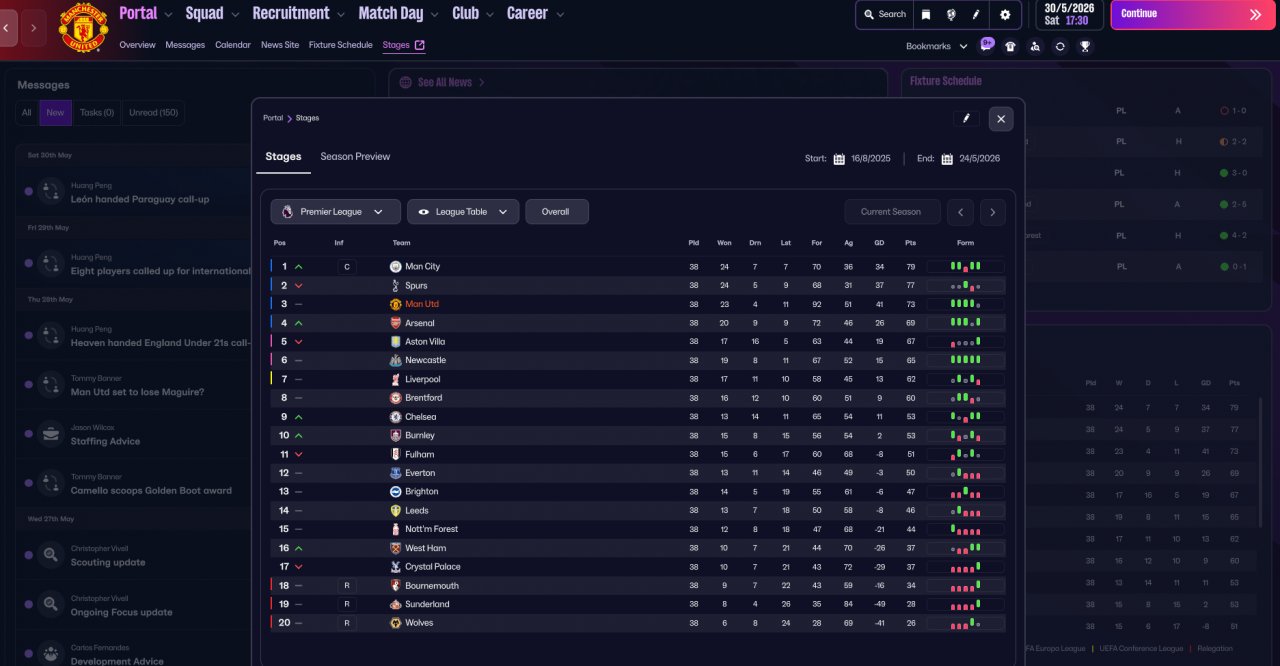Click the Search button
Image resolution: width=1280 pixels, height=666 pixels.
[883, 15]
